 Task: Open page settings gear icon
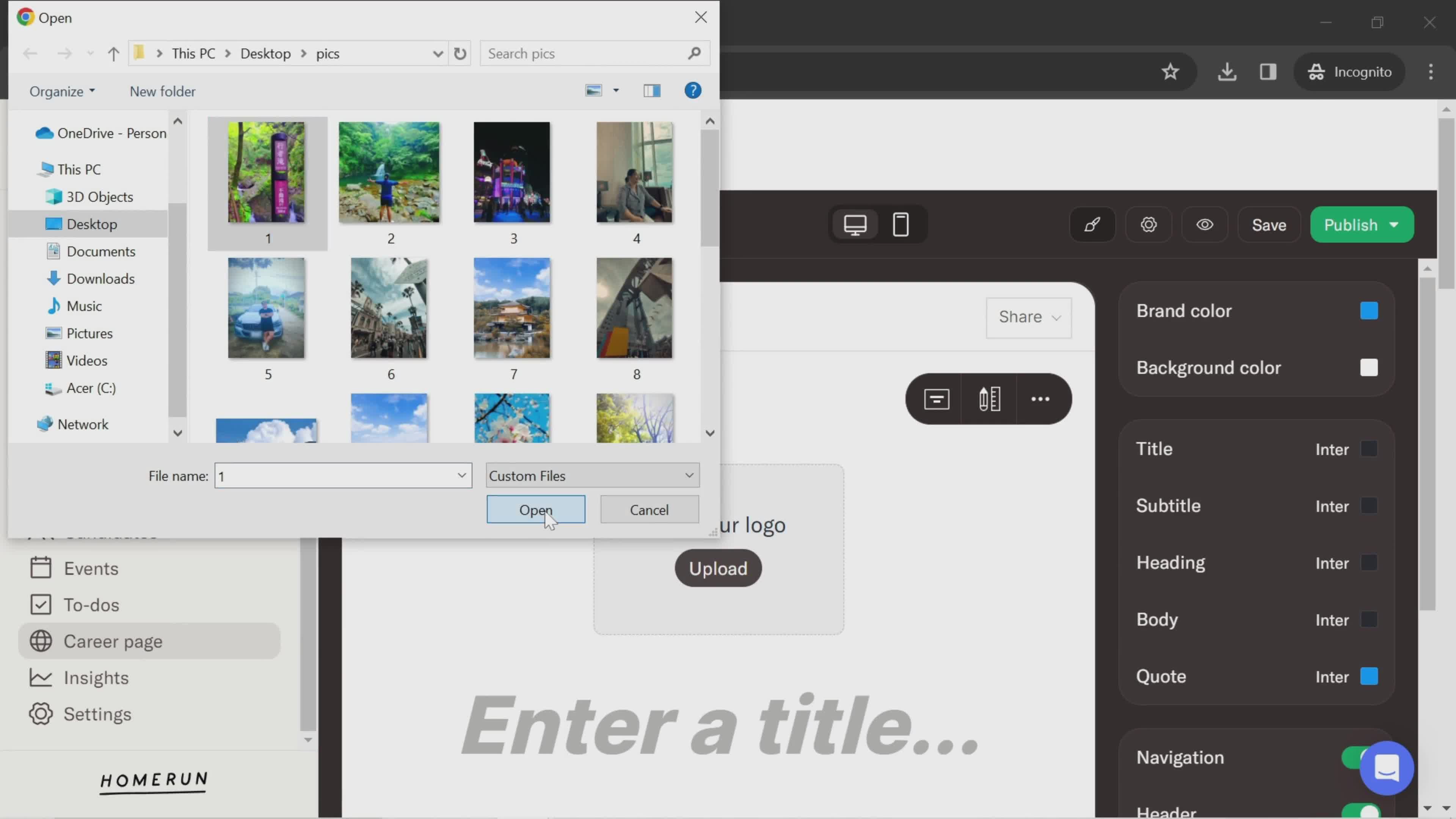tap(1148, 225)
